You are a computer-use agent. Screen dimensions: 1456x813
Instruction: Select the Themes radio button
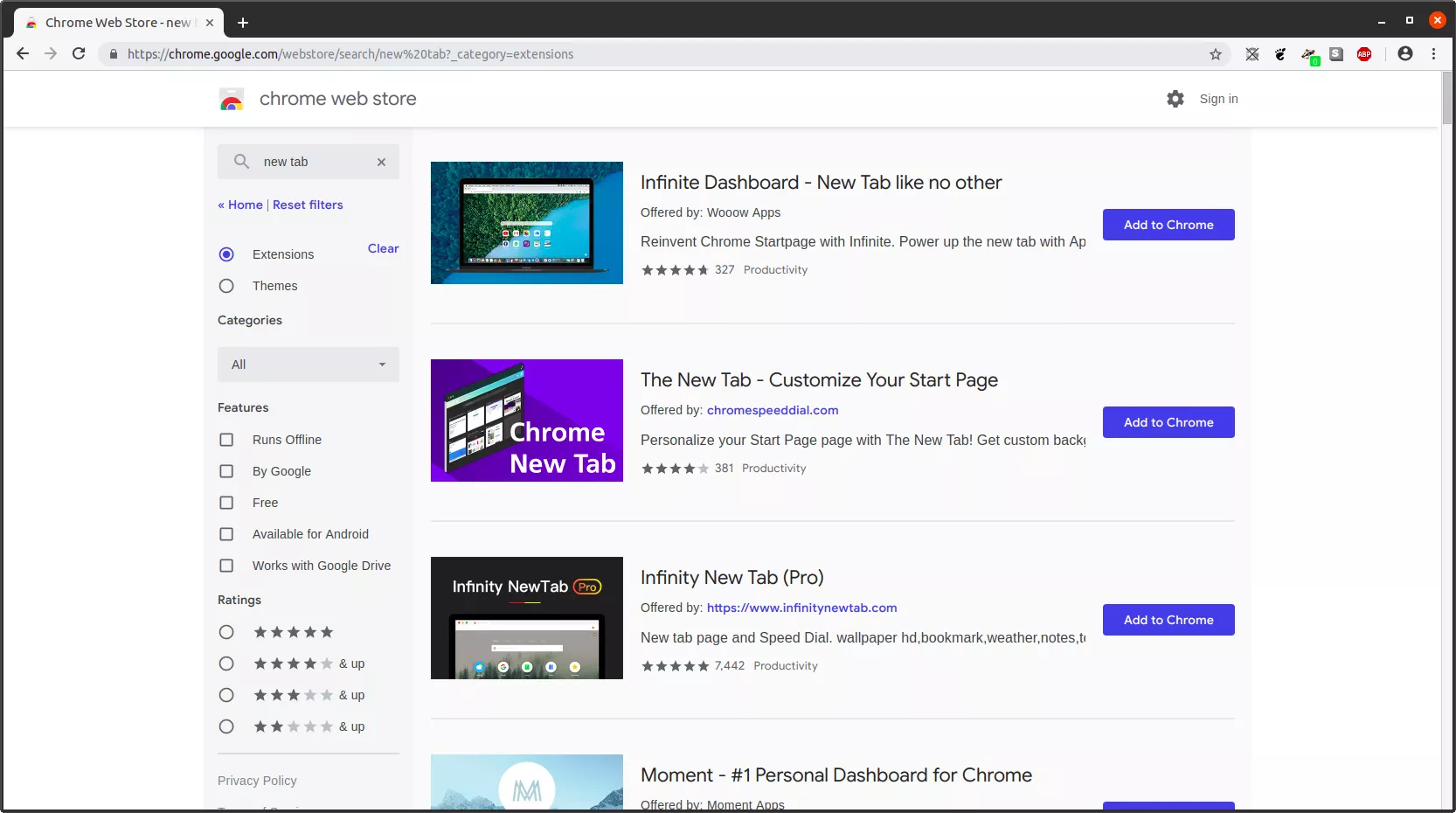point(226,286)
